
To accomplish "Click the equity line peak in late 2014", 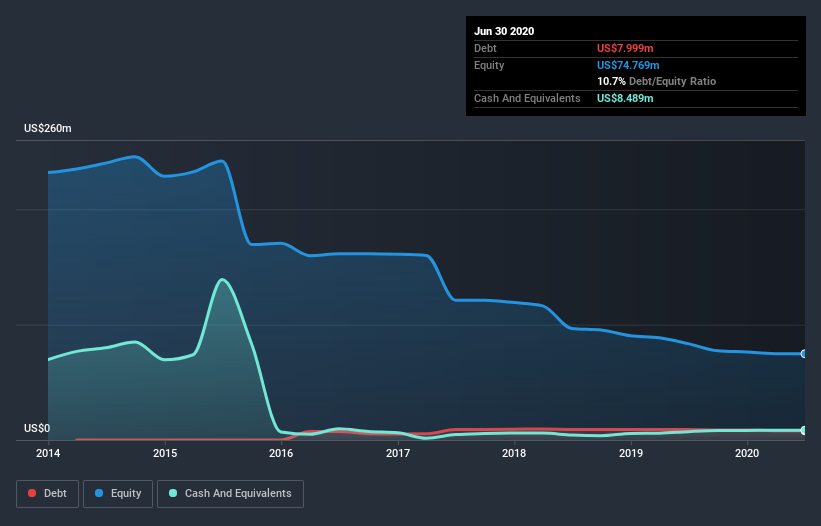I will pos(136,156).
